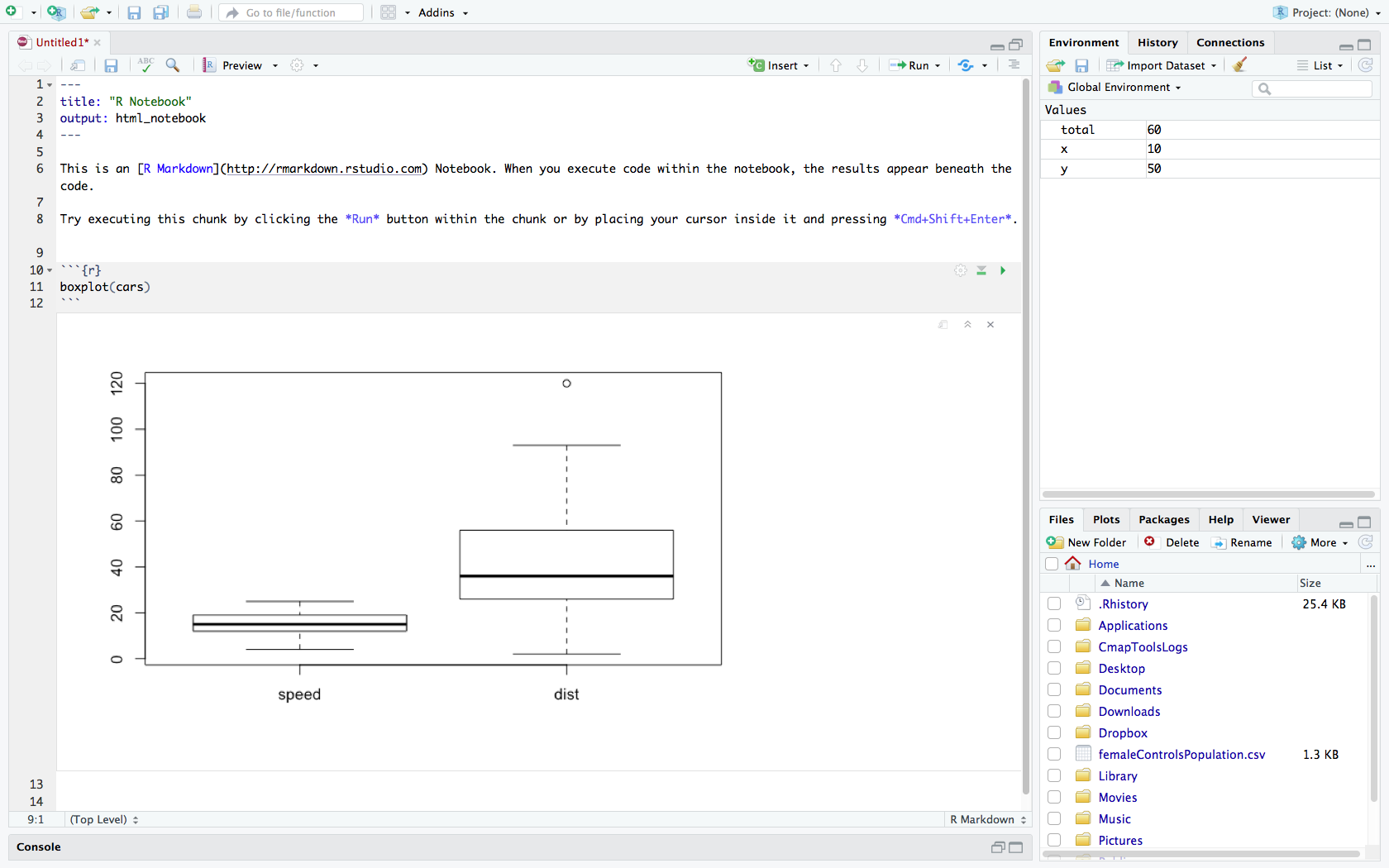
Task: Clear environment objects with the broom
Action: pyautogui.click(x=1240, y=64)
